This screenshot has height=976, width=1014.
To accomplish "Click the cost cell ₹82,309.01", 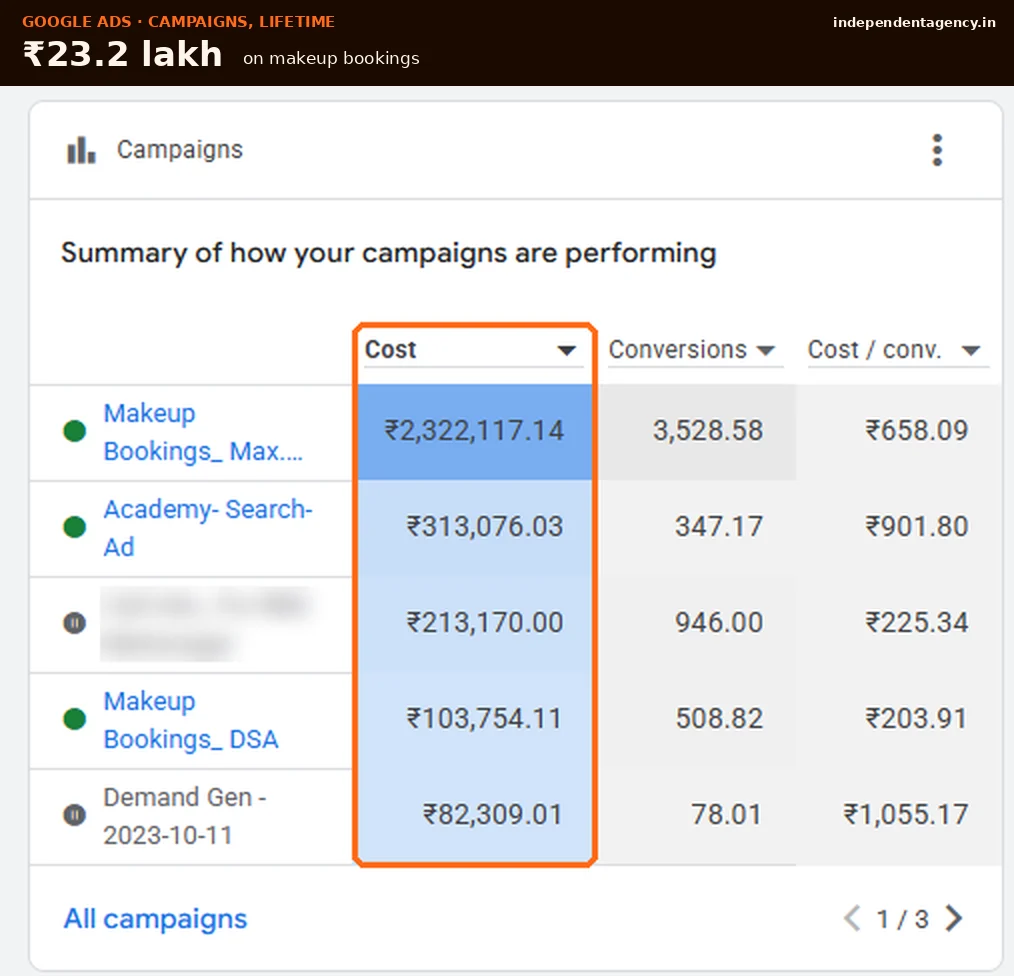I will tap(475, 815).
